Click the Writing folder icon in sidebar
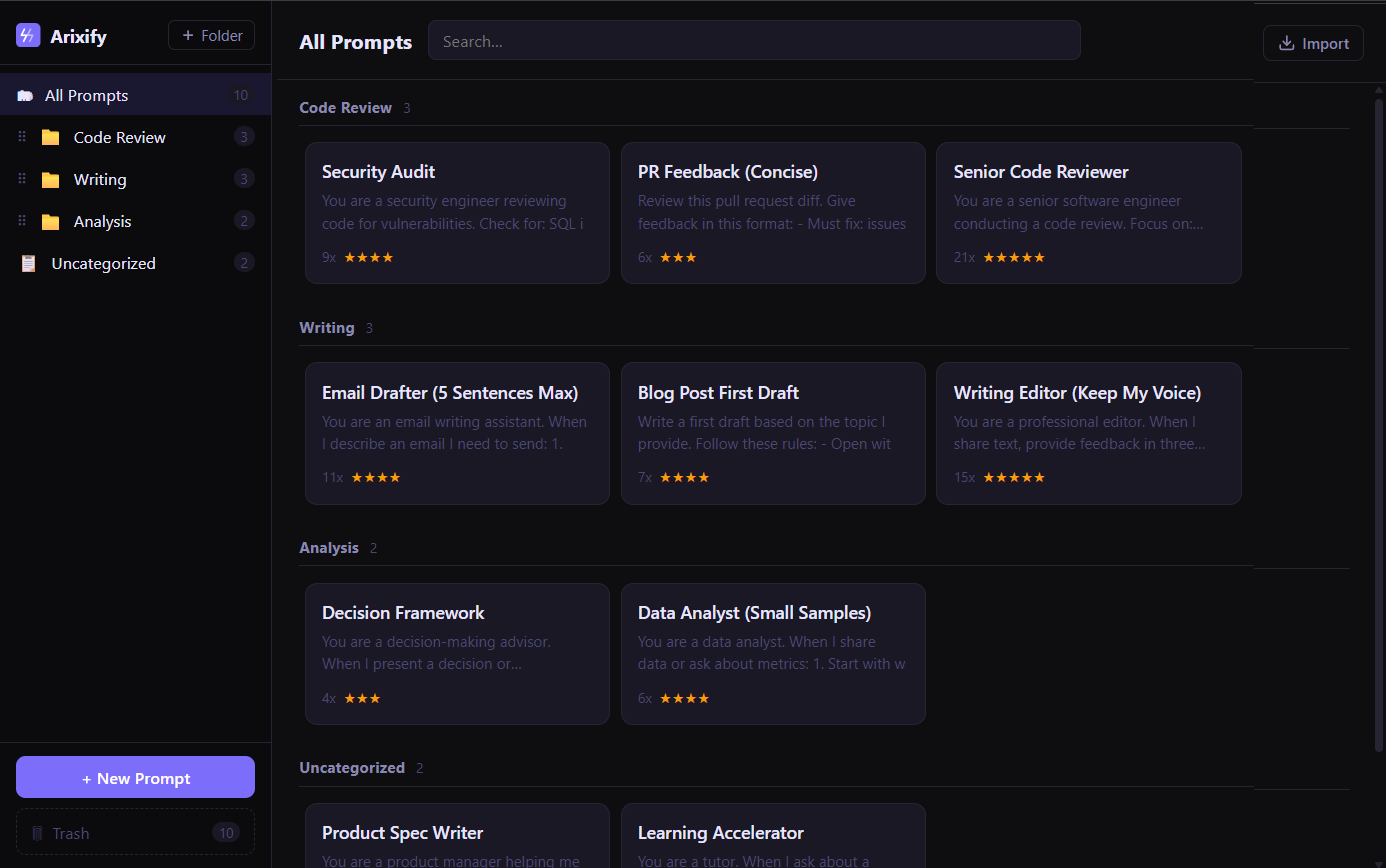Image resolution: width=1386 pixels, height=868 pixels. coord(50,180)
